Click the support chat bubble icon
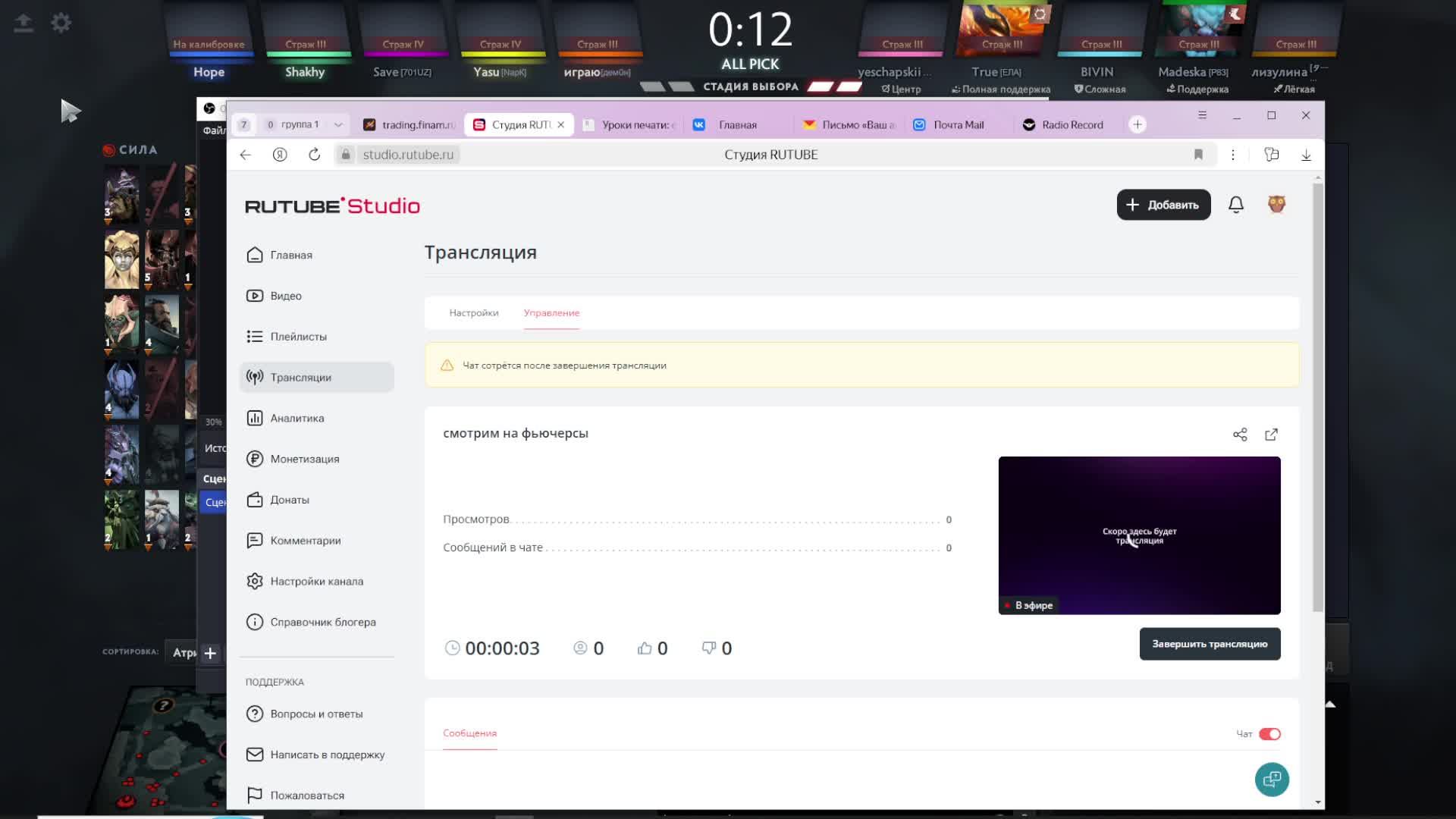This screenshot has height=819, width=1456. (1272, 780)
